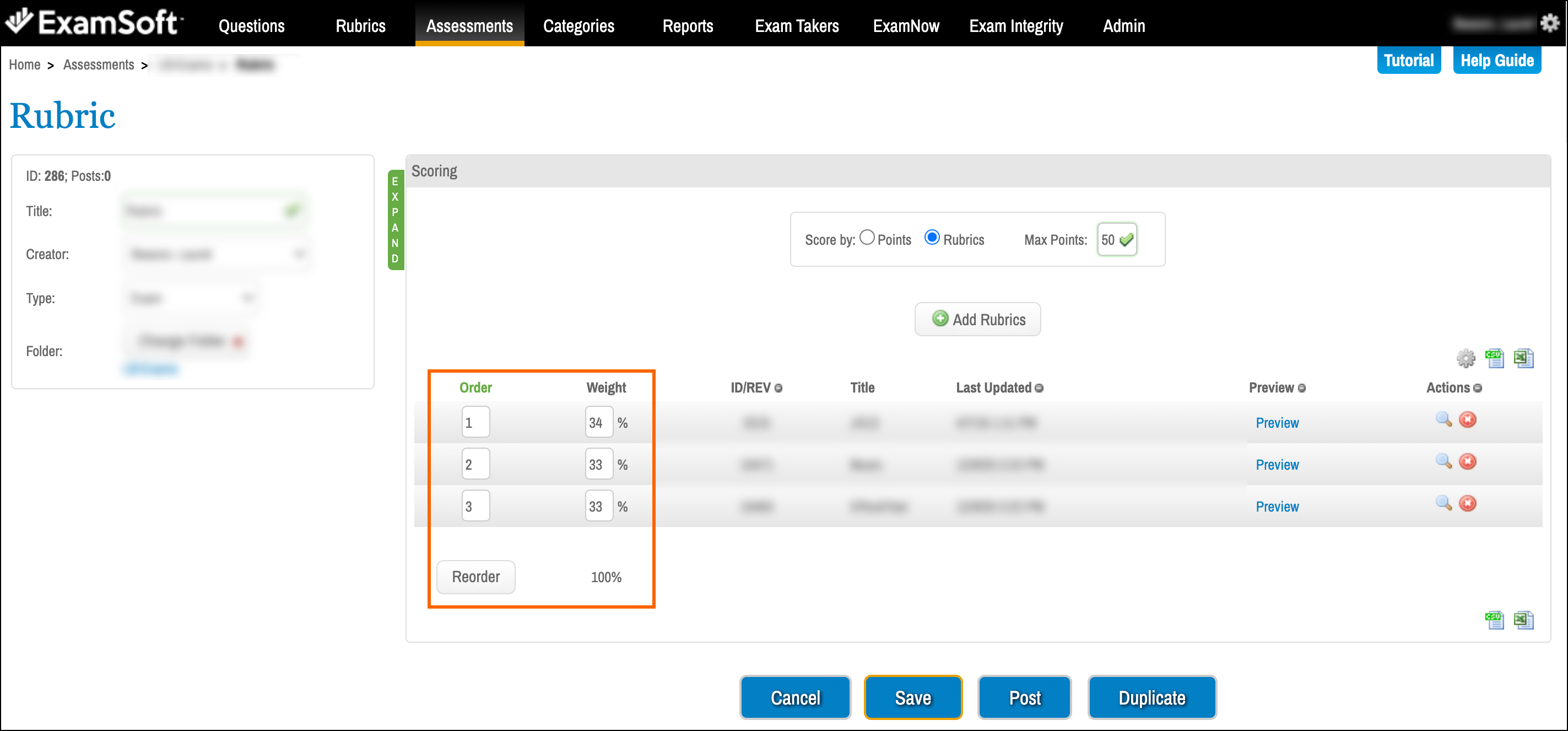Image resolution: width=1568 pixels, height=731 pixels.
Task: Open the Reports menu
Action: point(688,25)
